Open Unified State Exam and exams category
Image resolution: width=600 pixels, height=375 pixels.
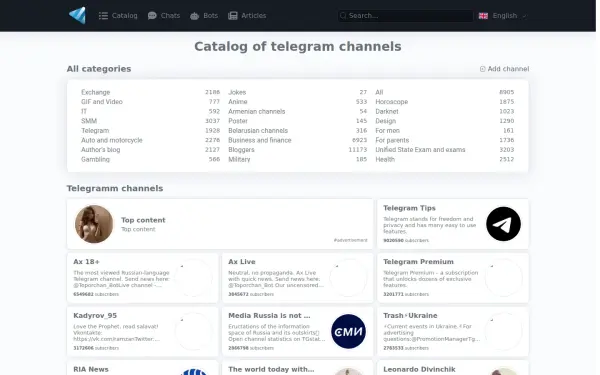pos(421,150)
